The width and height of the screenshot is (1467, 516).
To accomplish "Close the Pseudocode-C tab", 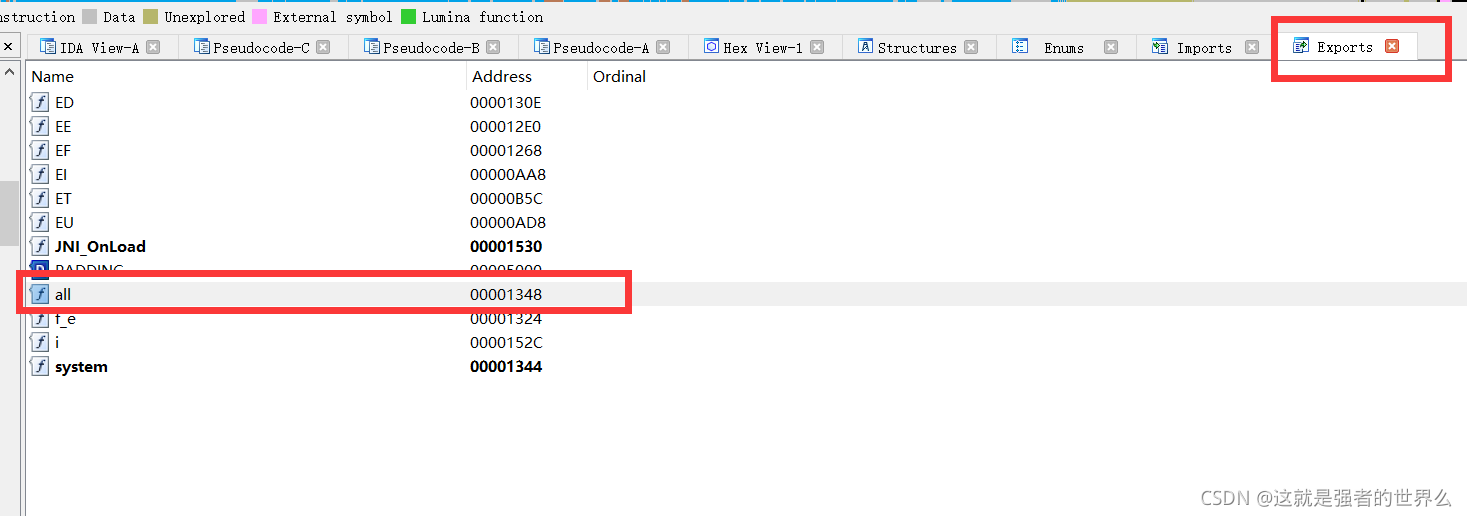I will (x=323, y=47).
